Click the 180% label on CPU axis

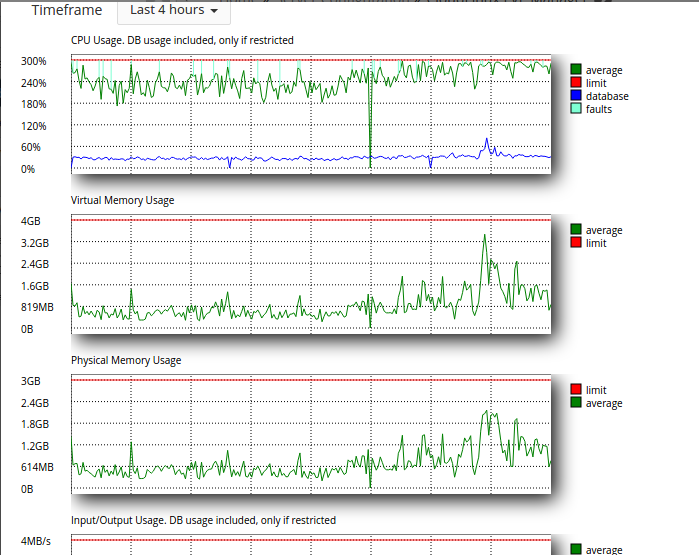click(x=33, y=104)
